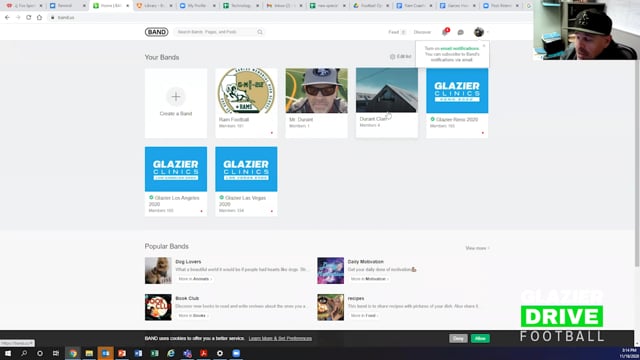Open the notifications bell icon
640x360 pixels.
(x=445, y=32)
